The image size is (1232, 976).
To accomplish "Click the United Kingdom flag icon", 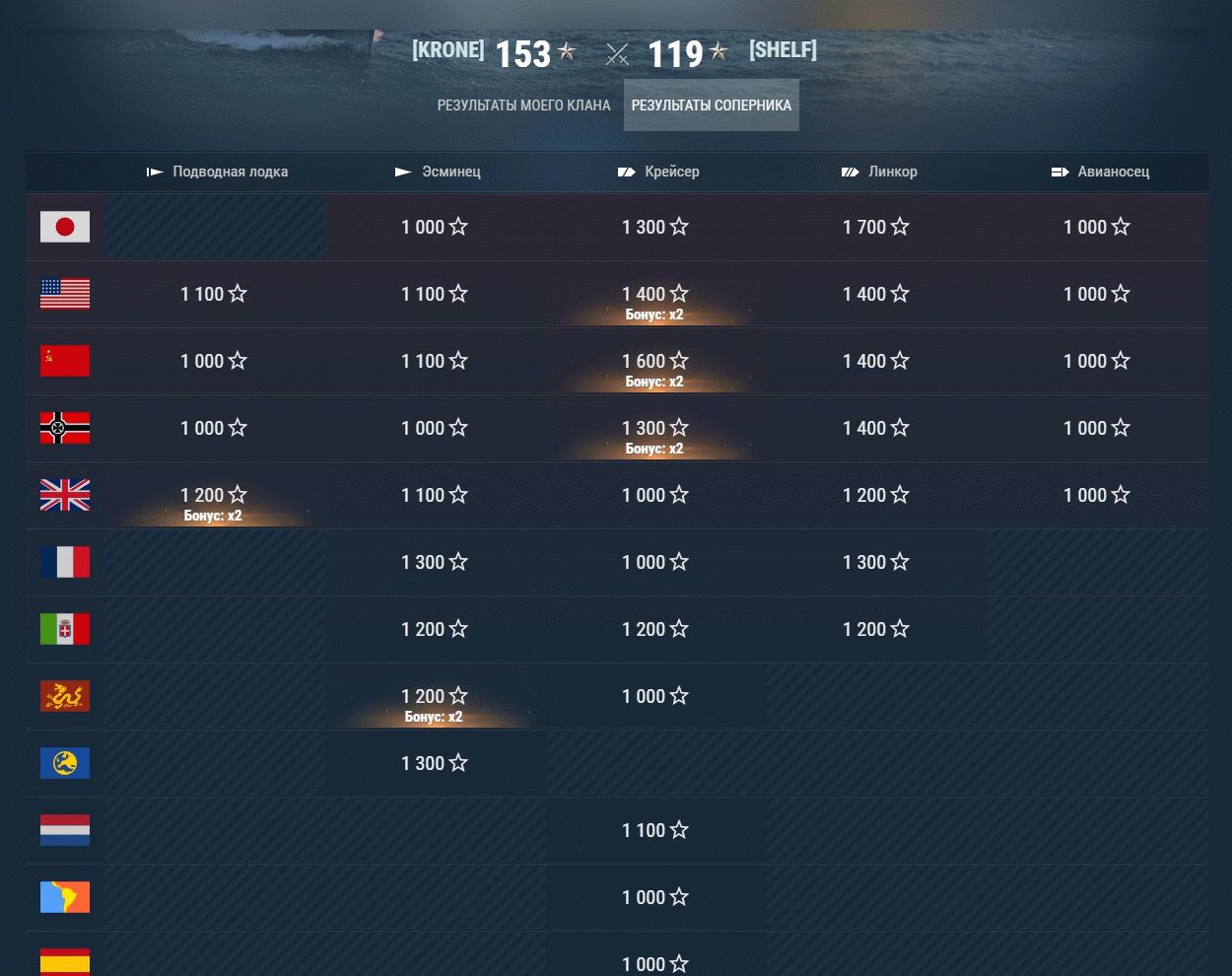I will [65, 495].
